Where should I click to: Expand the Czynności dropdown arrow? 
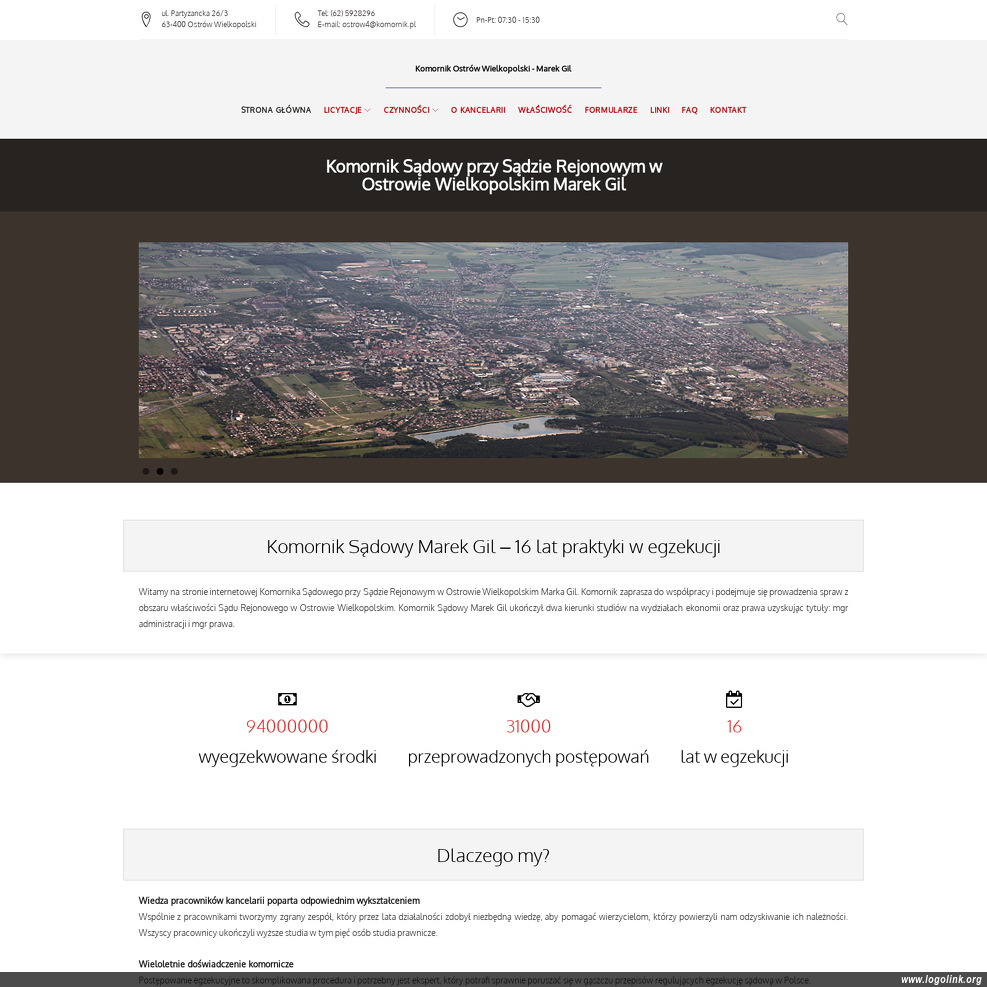click(435, 110)
